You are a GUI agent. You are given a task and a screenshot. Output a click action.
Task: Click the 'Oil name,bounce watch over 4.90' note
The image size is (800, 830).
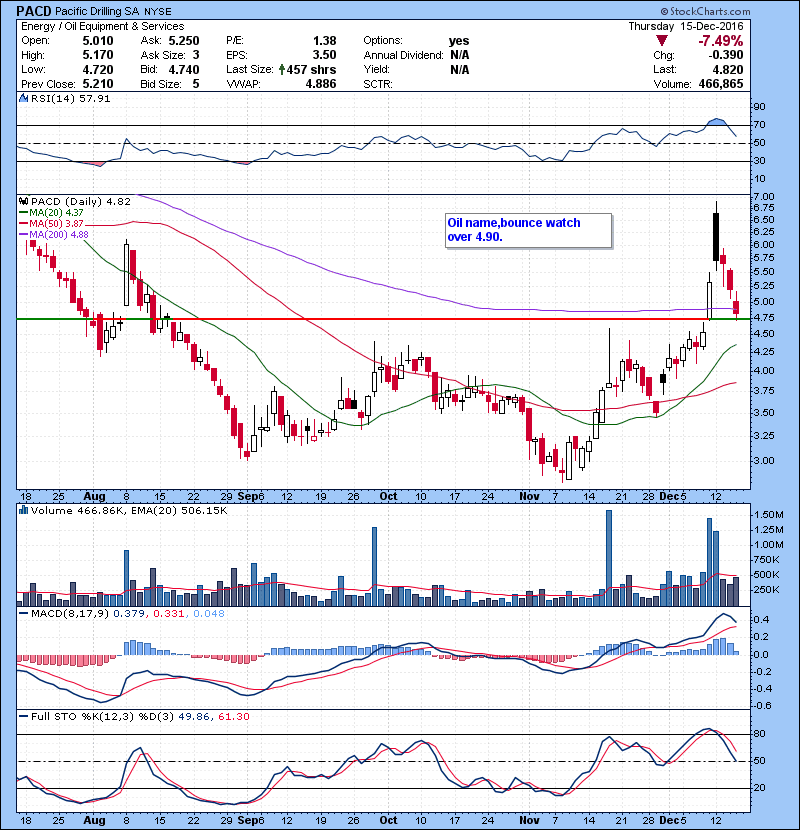point(528,230)
